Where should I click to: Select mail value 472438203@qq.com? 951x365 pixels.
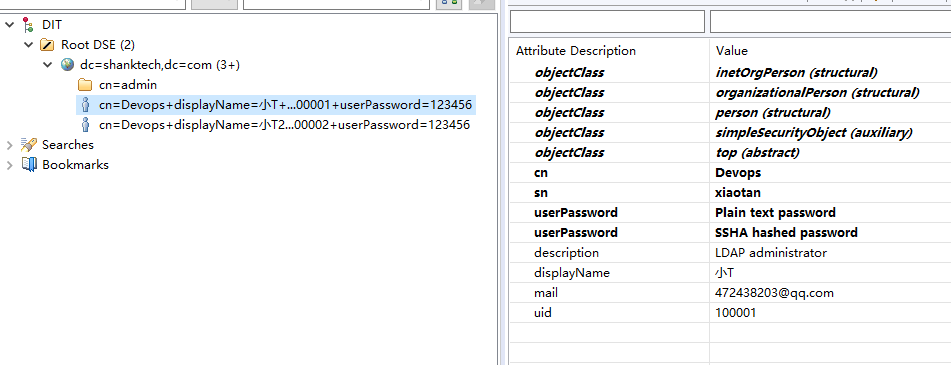pyautogui.click(x=775, y=293)
